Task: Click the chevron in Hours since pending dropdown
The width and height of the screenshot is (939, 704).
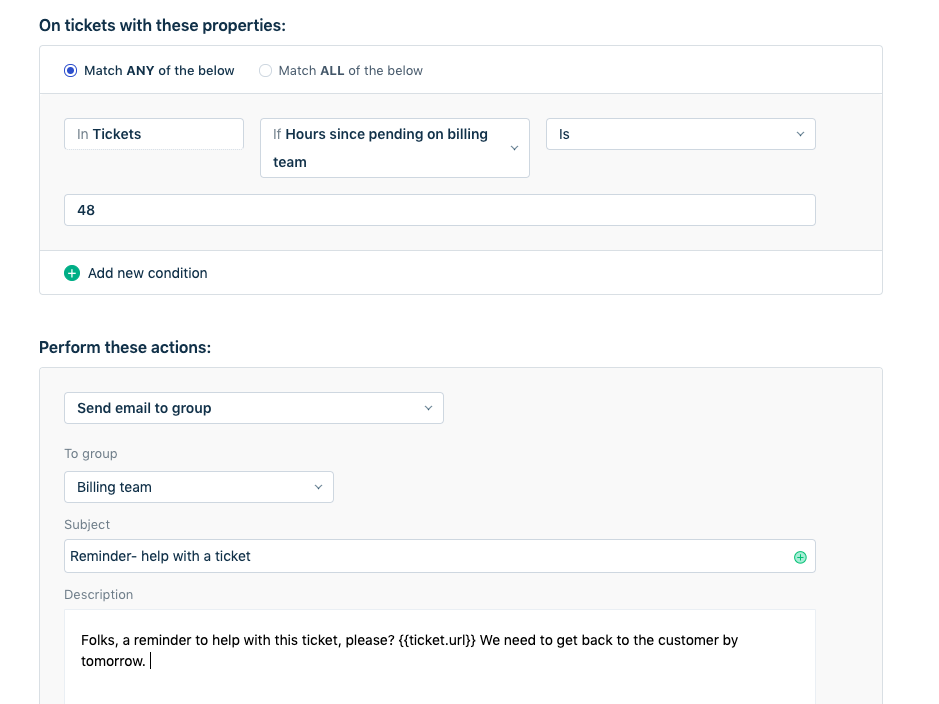Action: click(514, 148)
